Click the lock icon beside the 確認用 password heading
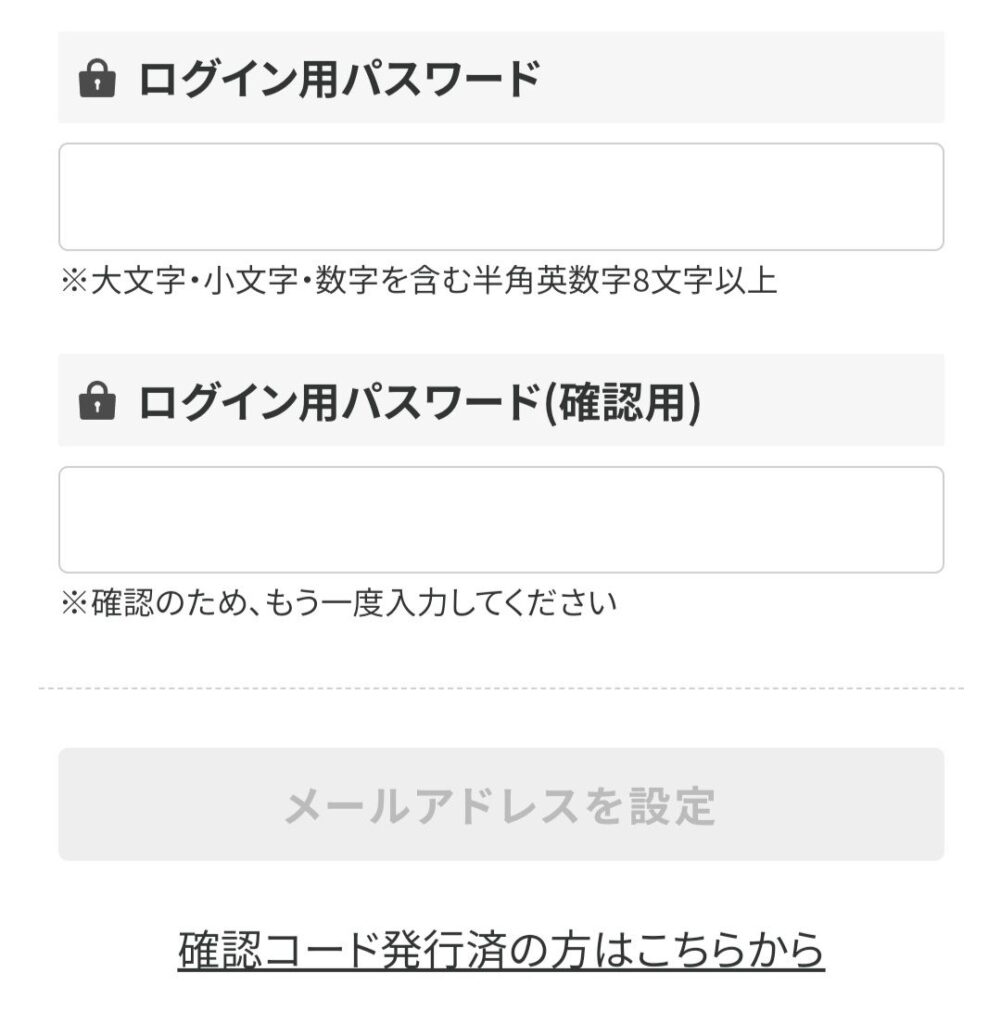Screen dimensions: 1001x1024 (x=96, y=401)
